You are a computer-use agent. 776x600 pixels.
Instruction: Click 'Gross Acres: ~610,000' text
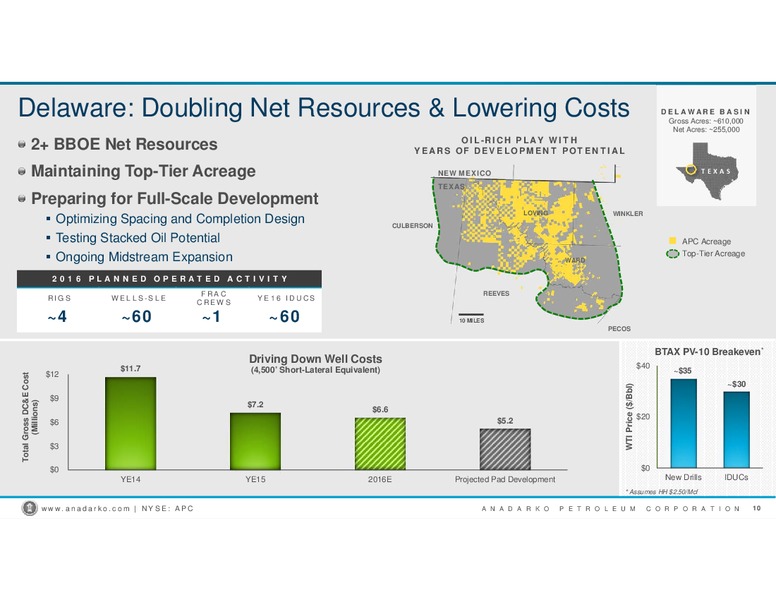pos(706,121)
